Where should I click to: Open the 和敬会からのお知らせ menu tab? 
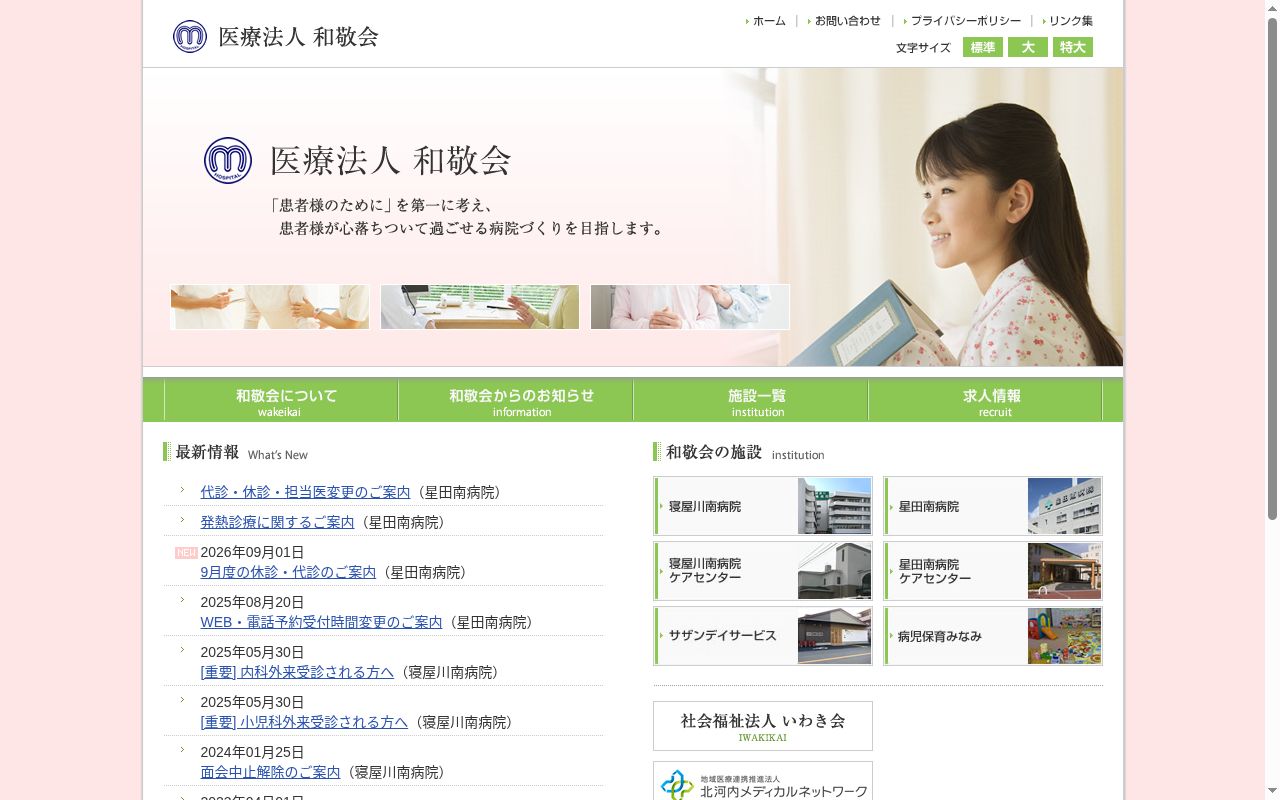coord(516,401)
